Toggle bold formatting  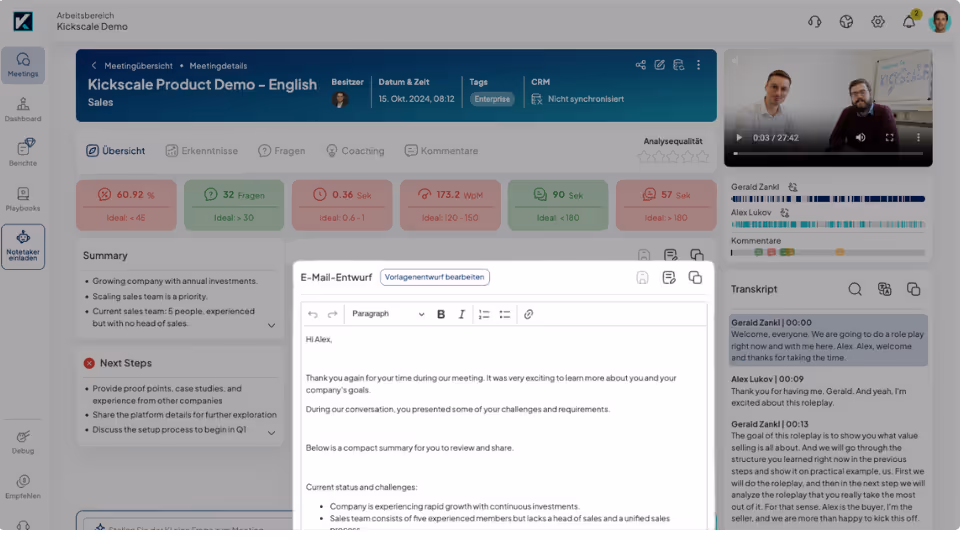(x=441, y=314)
